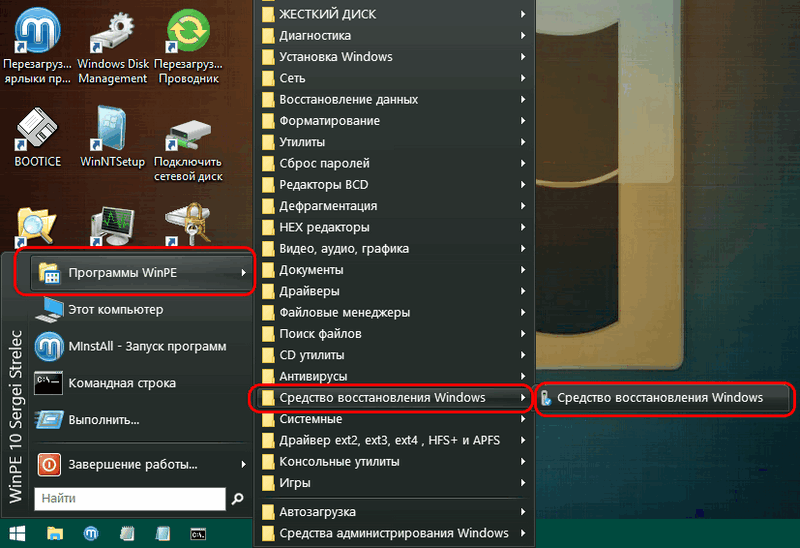Select Средство восстановления Windows folder entry
800x548 pixels.
(394, 397)
